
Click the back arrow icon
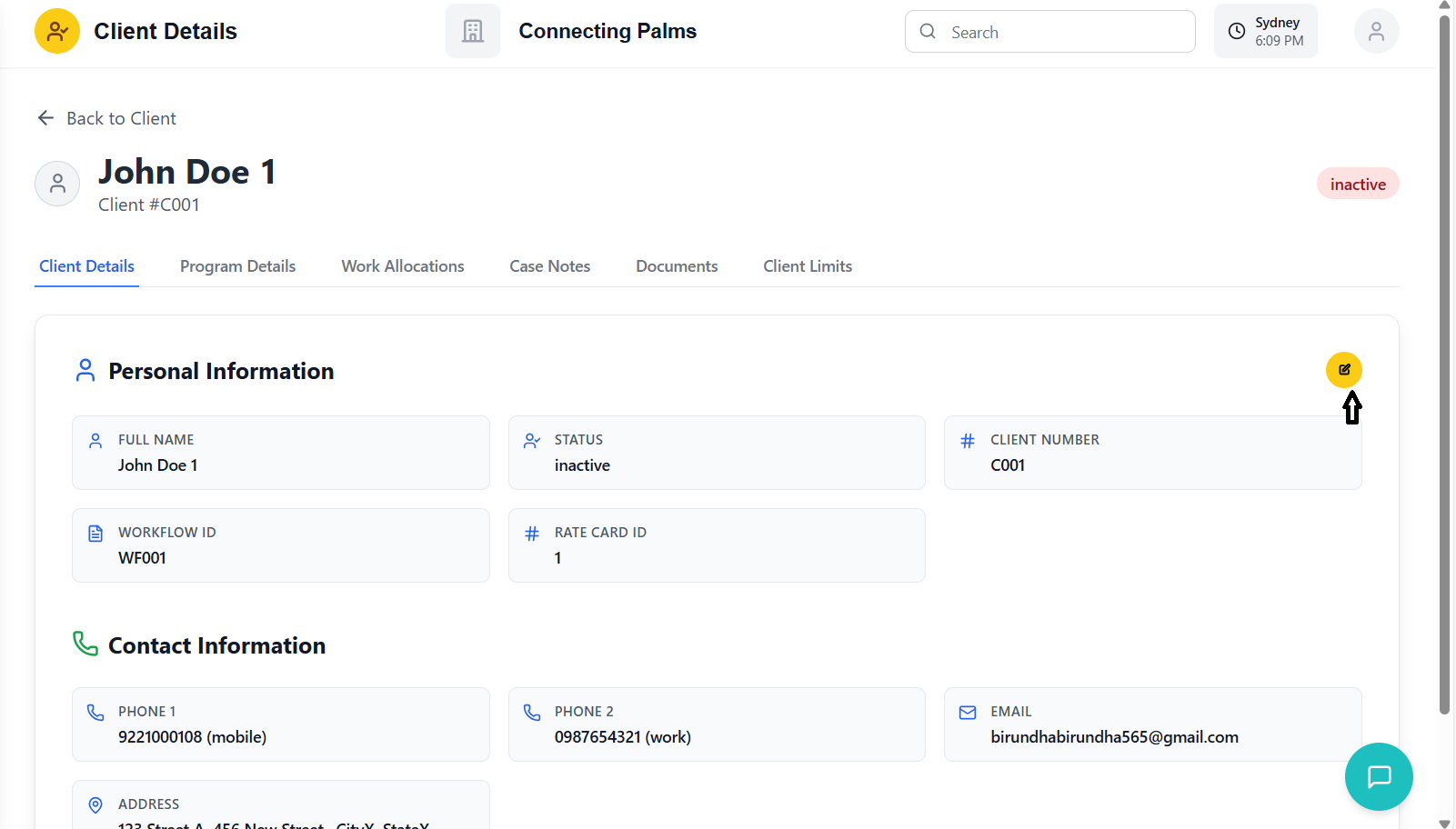[45, 118]
